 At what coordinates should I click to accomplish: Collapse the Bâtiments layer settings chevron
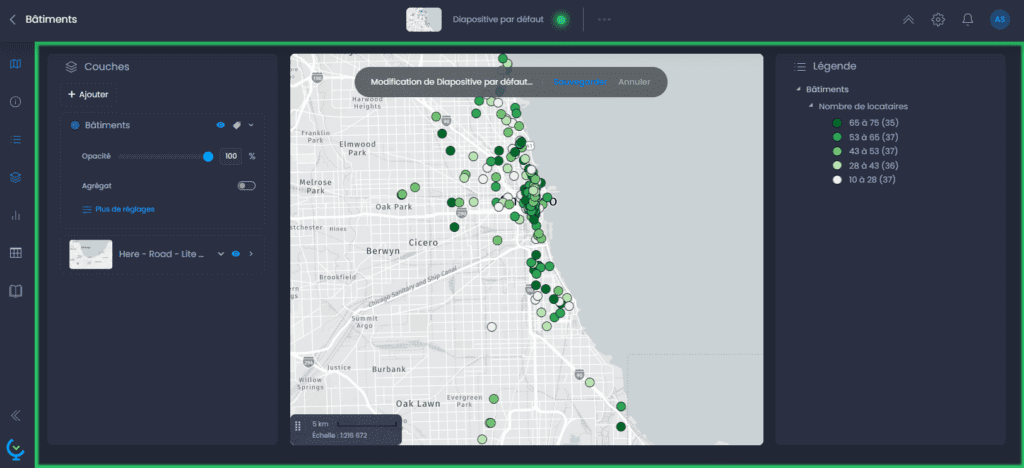tap(251, 125)
